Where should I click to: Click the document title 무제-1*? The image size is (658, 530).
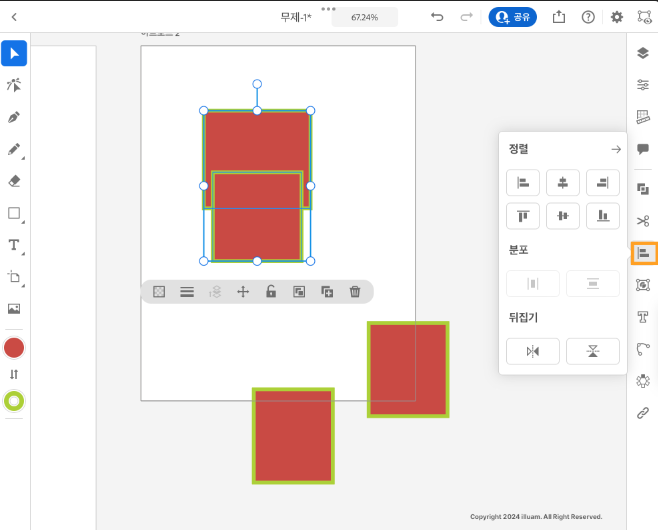click(x=296, y=17)
